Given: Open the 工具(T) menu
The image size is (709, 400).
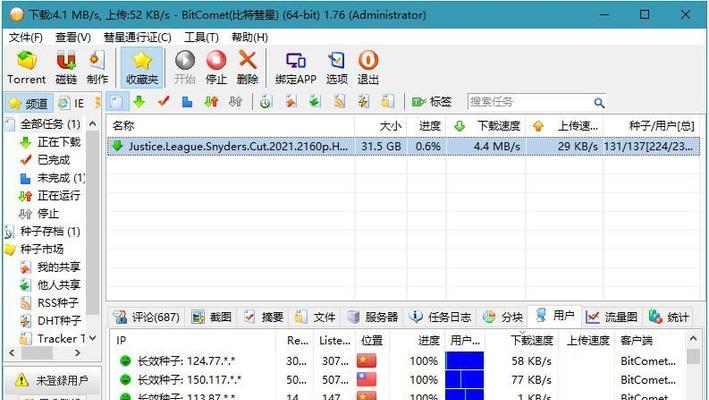Looking at the screenshot, I should [201, 37].
